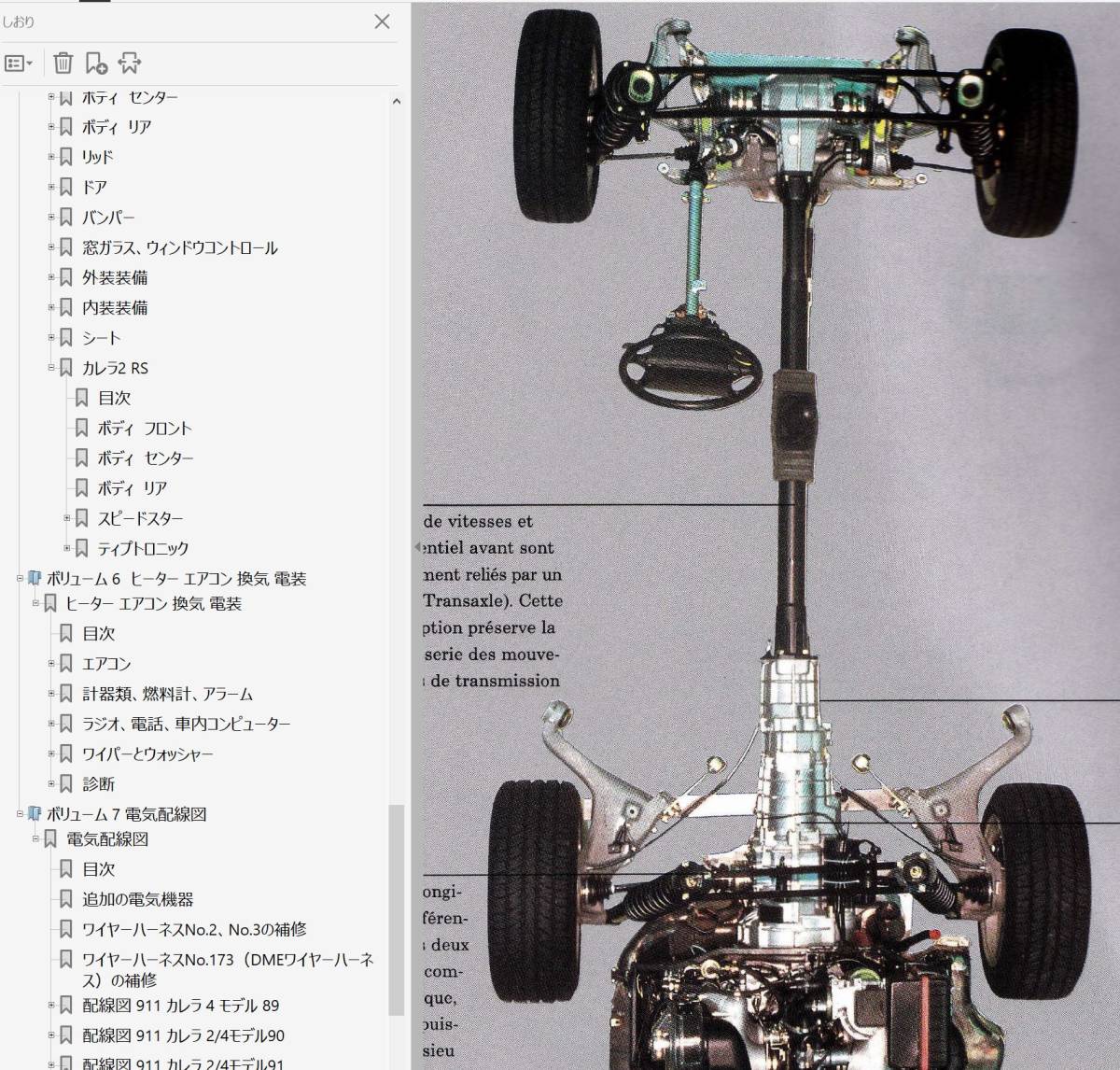This screenshot has height=1070, width=1120.
Task: Select 配線図 911 カレラ 2/4モデル91 bookmark
Action: [x=184, y=1063]
